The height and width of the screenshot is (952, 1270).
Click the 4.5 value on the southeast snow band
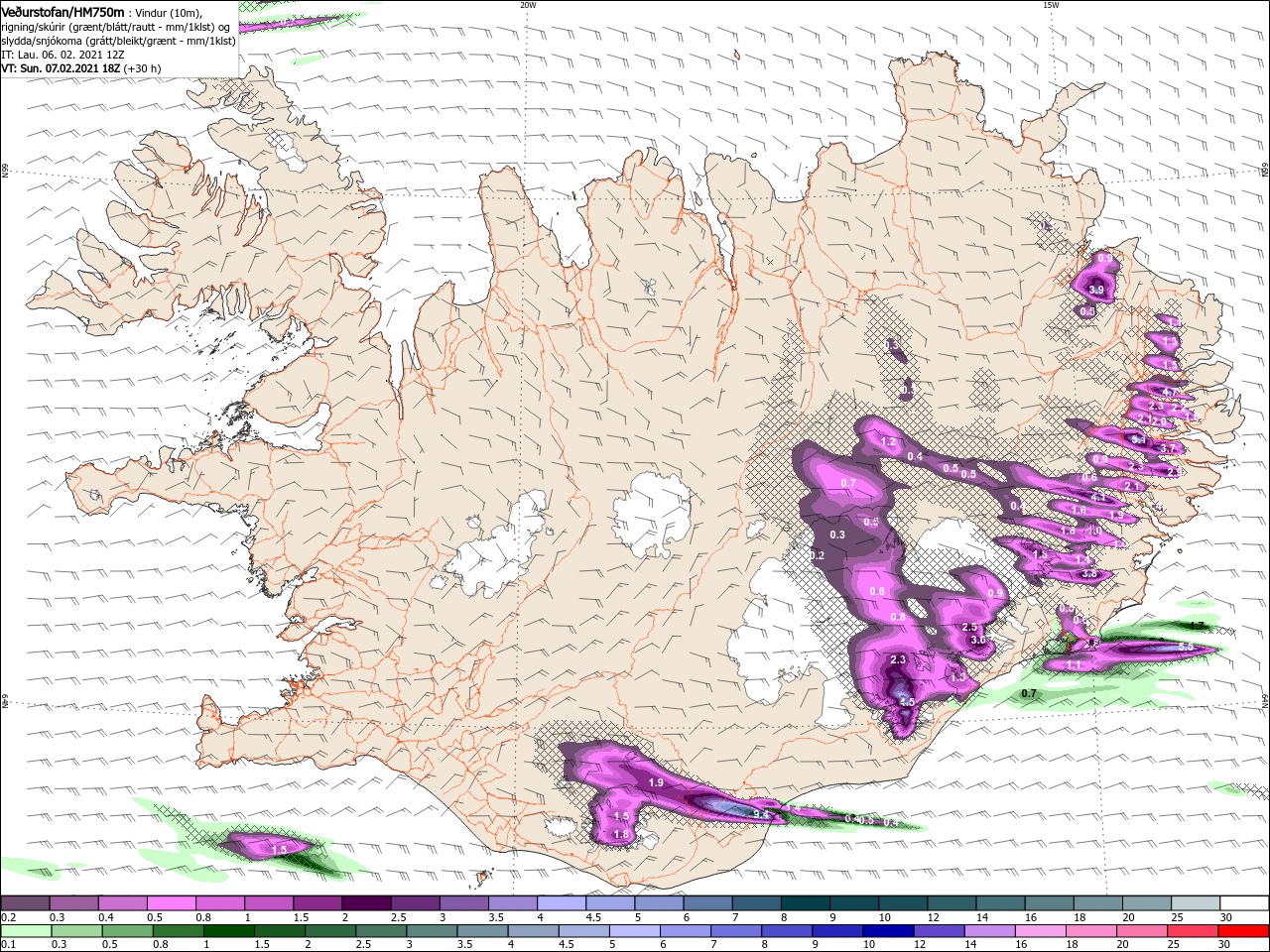click(906, 701)
